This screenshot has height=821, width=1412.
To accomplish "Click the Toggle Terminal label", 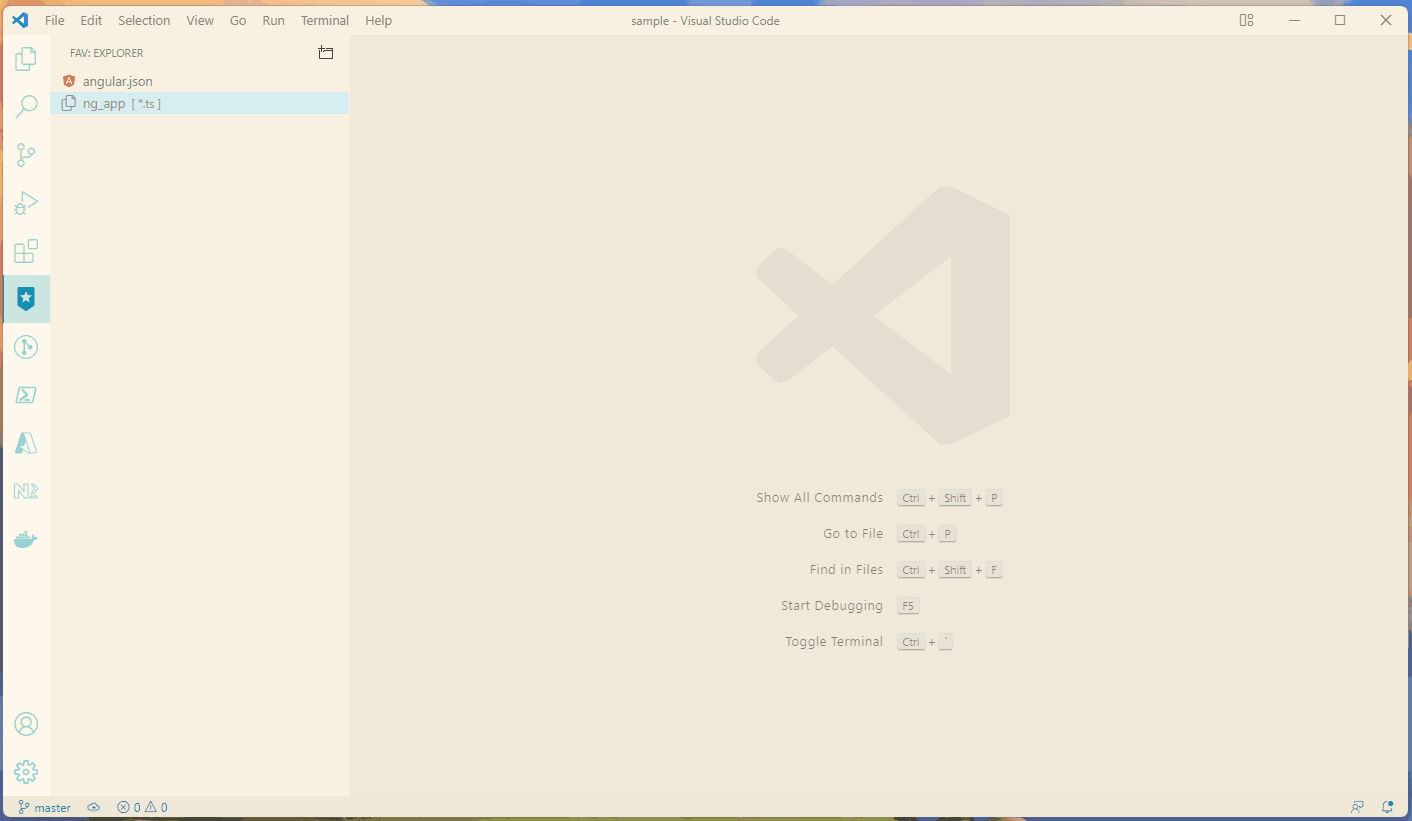I will coord(834,642).
